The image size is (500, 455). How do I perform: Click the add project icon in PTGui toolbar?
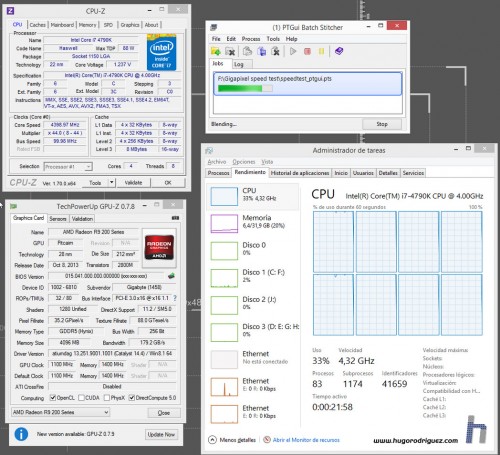[x=216, y=51]
